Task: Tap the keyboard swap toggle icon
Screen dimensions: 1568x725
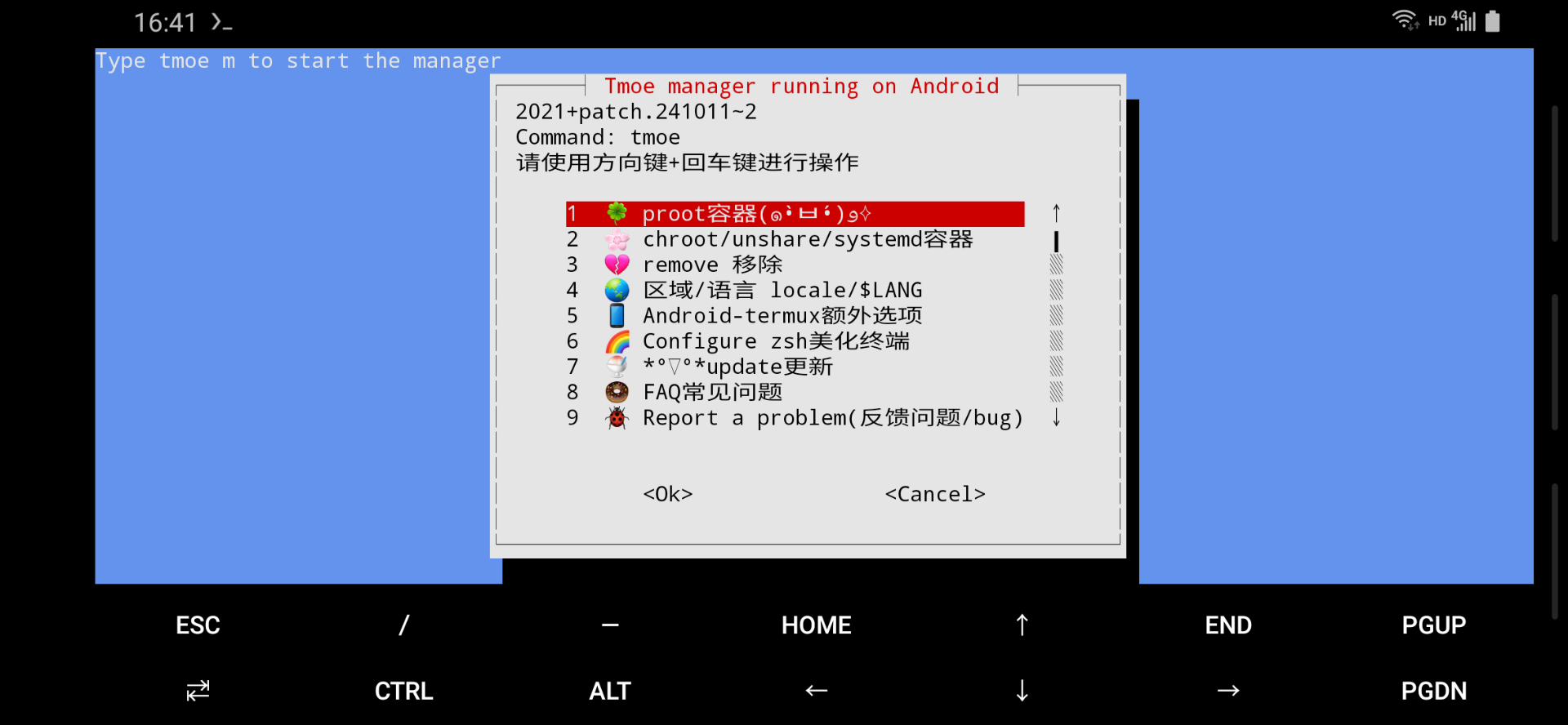Action: coord(198,691)
